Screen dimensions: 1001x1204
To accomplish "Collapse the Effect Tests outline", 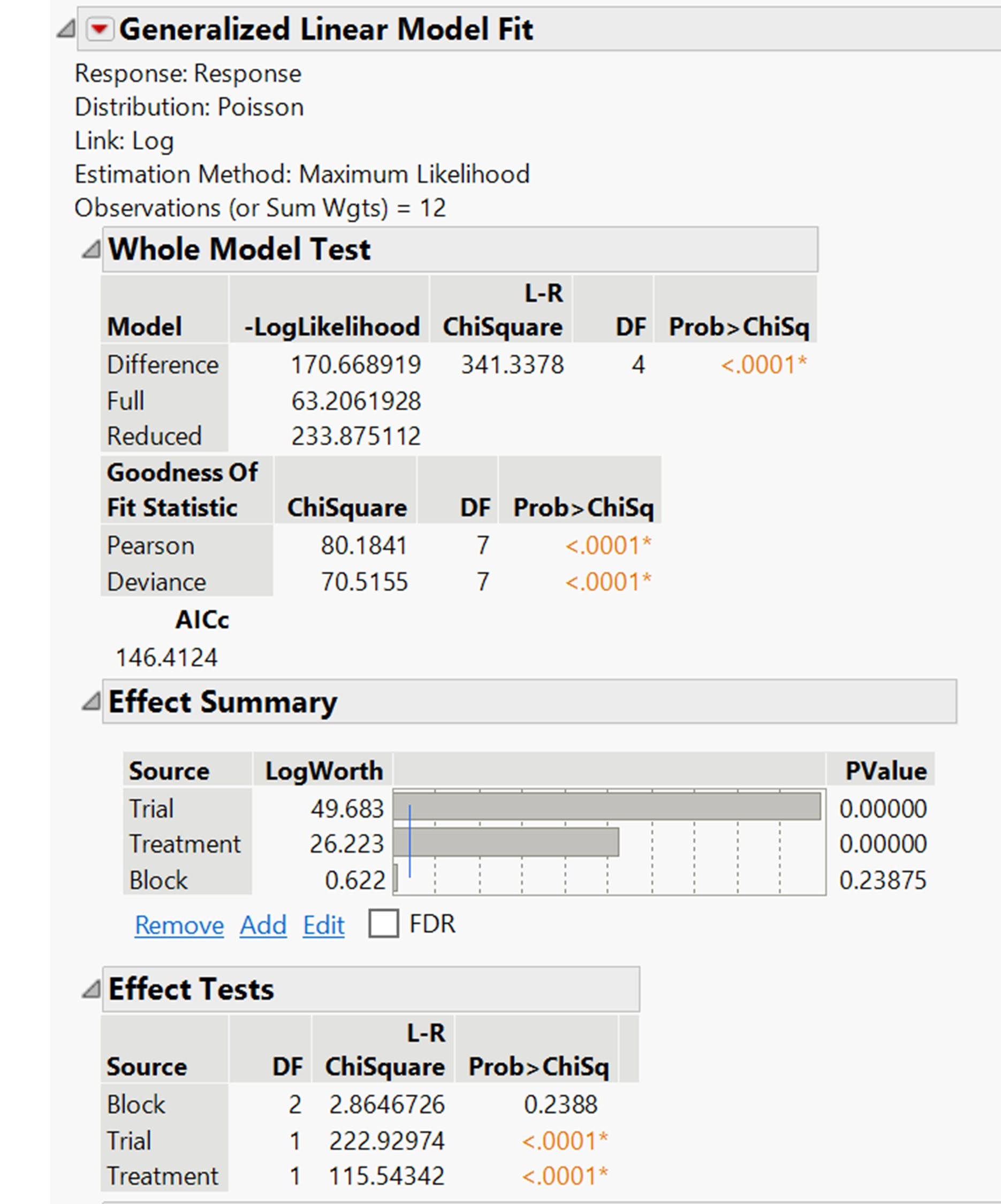I will tap(92, 989).
